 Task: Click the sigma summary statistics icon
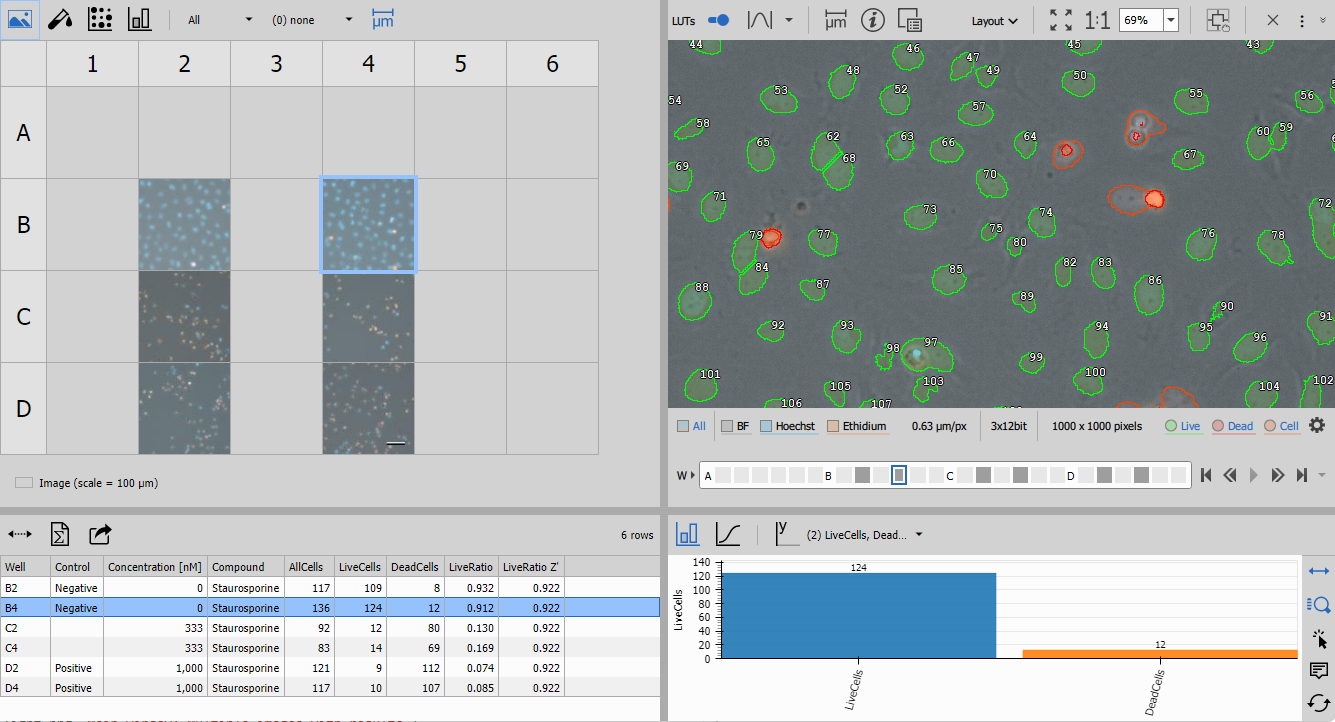(x=59, y=535)
